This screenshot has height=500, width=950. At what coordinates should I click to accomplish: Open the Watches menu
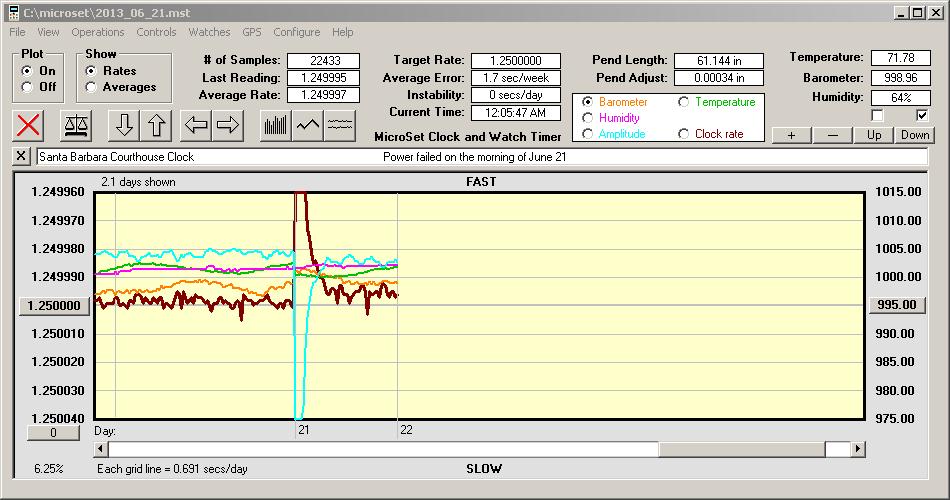[x=209, y=32]
